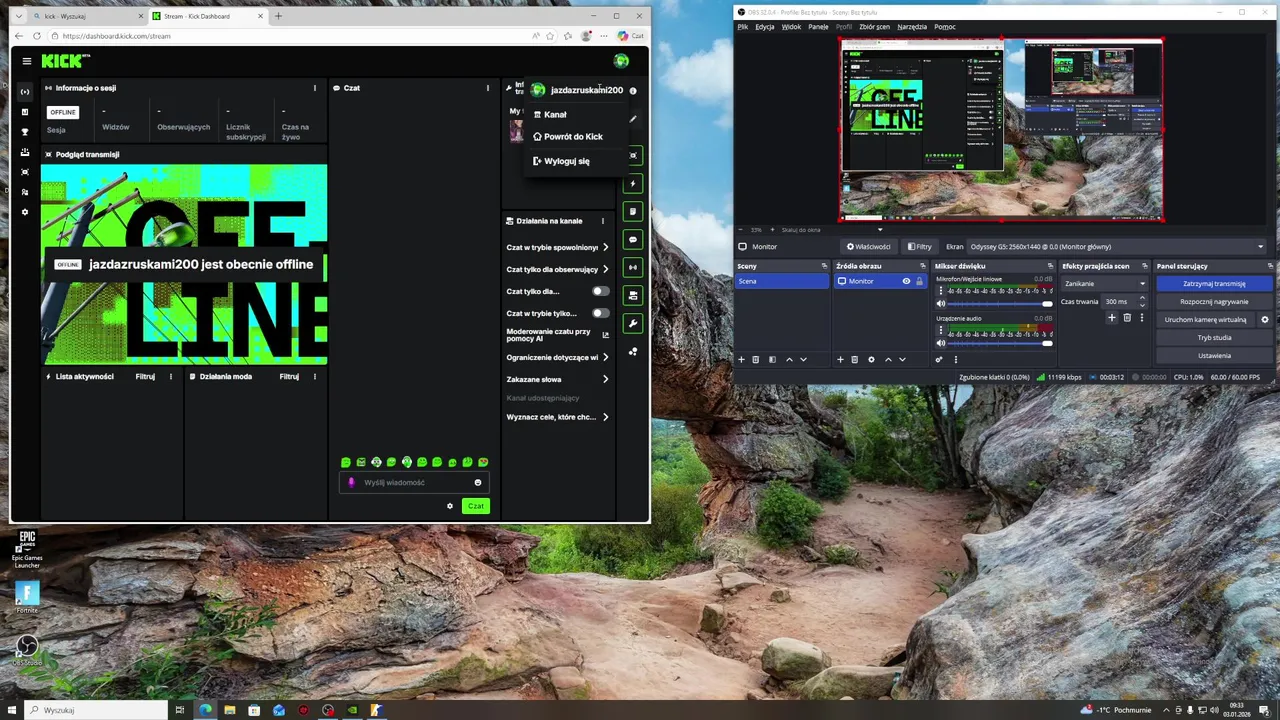Screen dimensions: 1280x720
Task: Remove transition with trash icon in Efekty przejścia
Action: [x=1127, y=318]
